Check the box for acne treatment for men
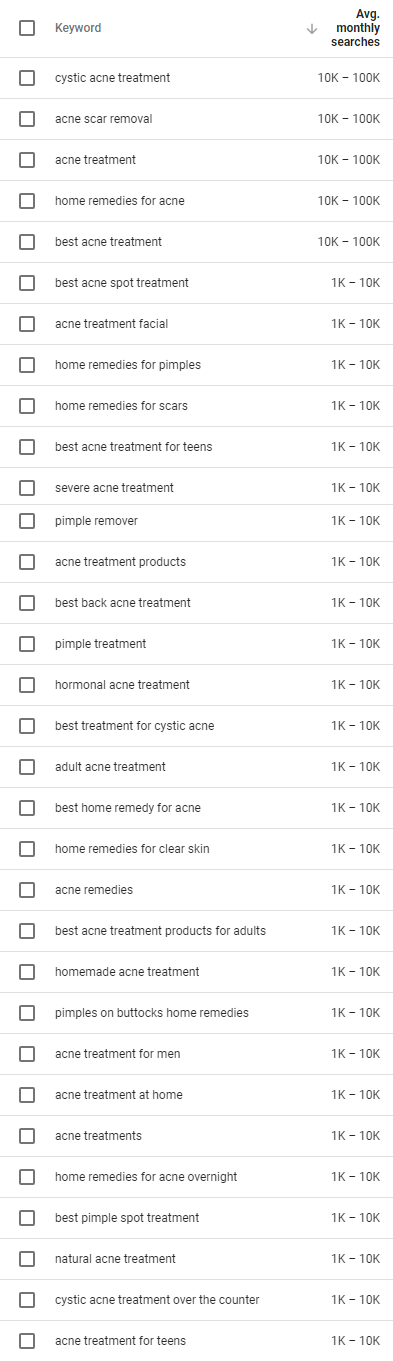Image resolution: width=393 pixels, height=1361 pixels. tap(27, 1054)
